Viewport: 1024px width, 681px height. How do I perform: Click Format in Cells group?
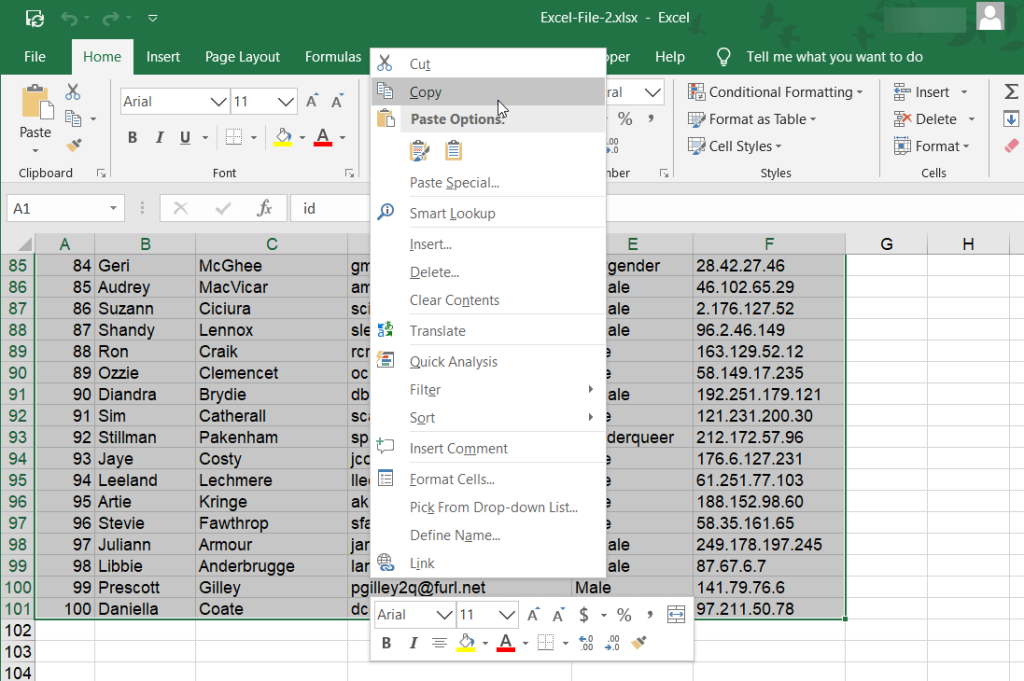(x=931, y=146)
